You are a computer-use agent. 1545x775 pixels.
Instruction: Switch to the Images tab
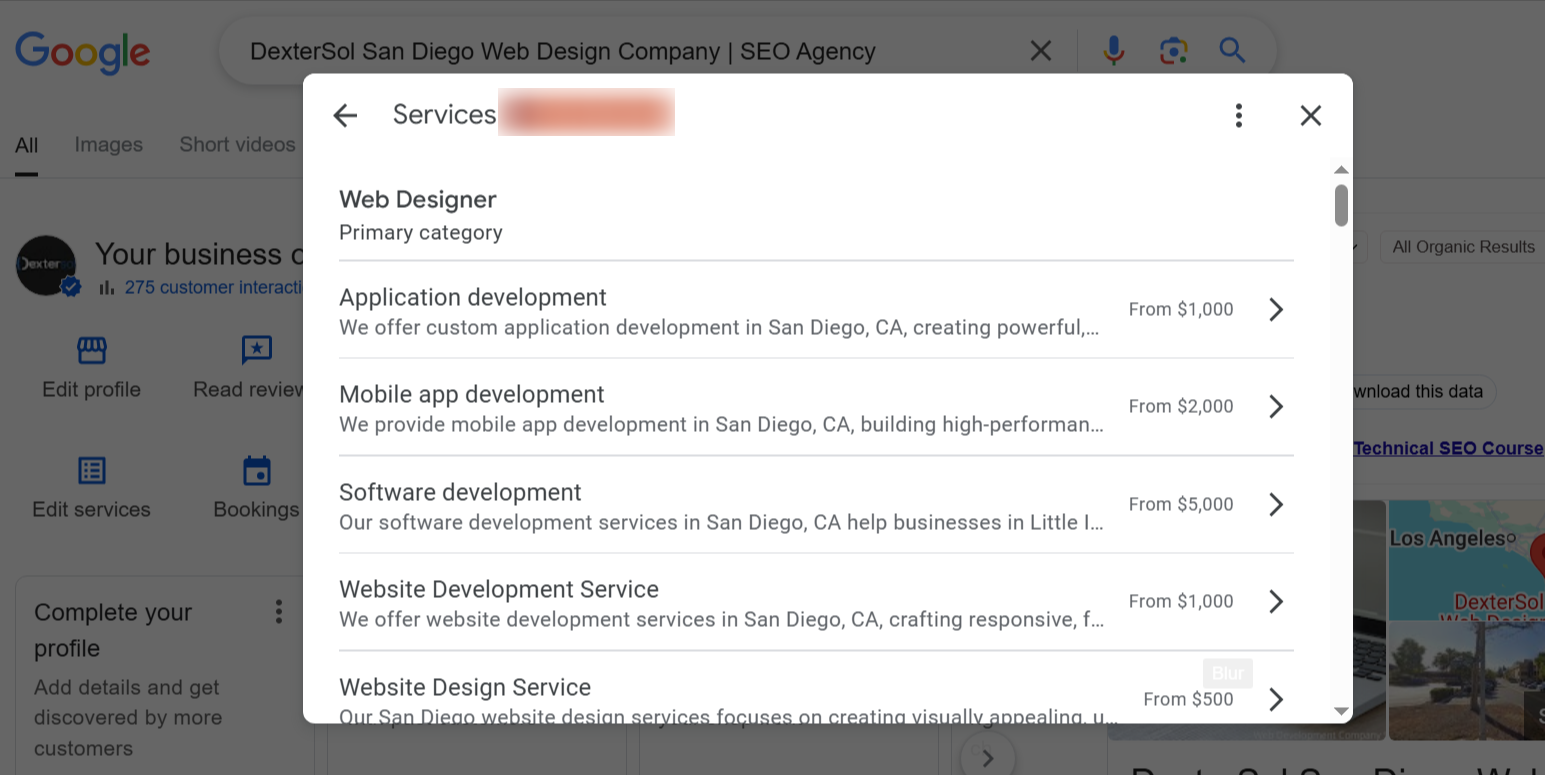108,145
